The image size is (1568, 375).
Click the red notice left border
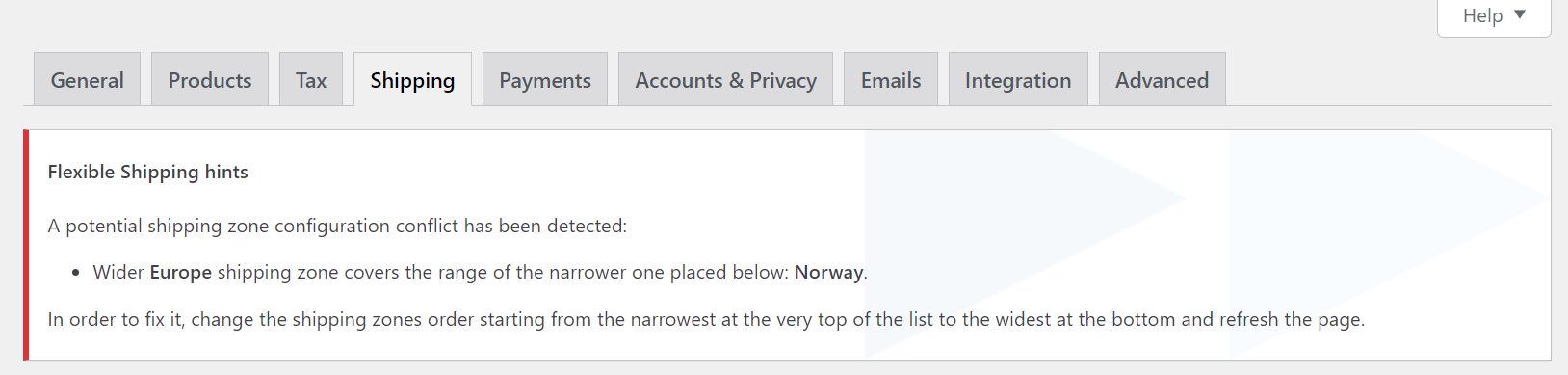(x=26, y=245)
